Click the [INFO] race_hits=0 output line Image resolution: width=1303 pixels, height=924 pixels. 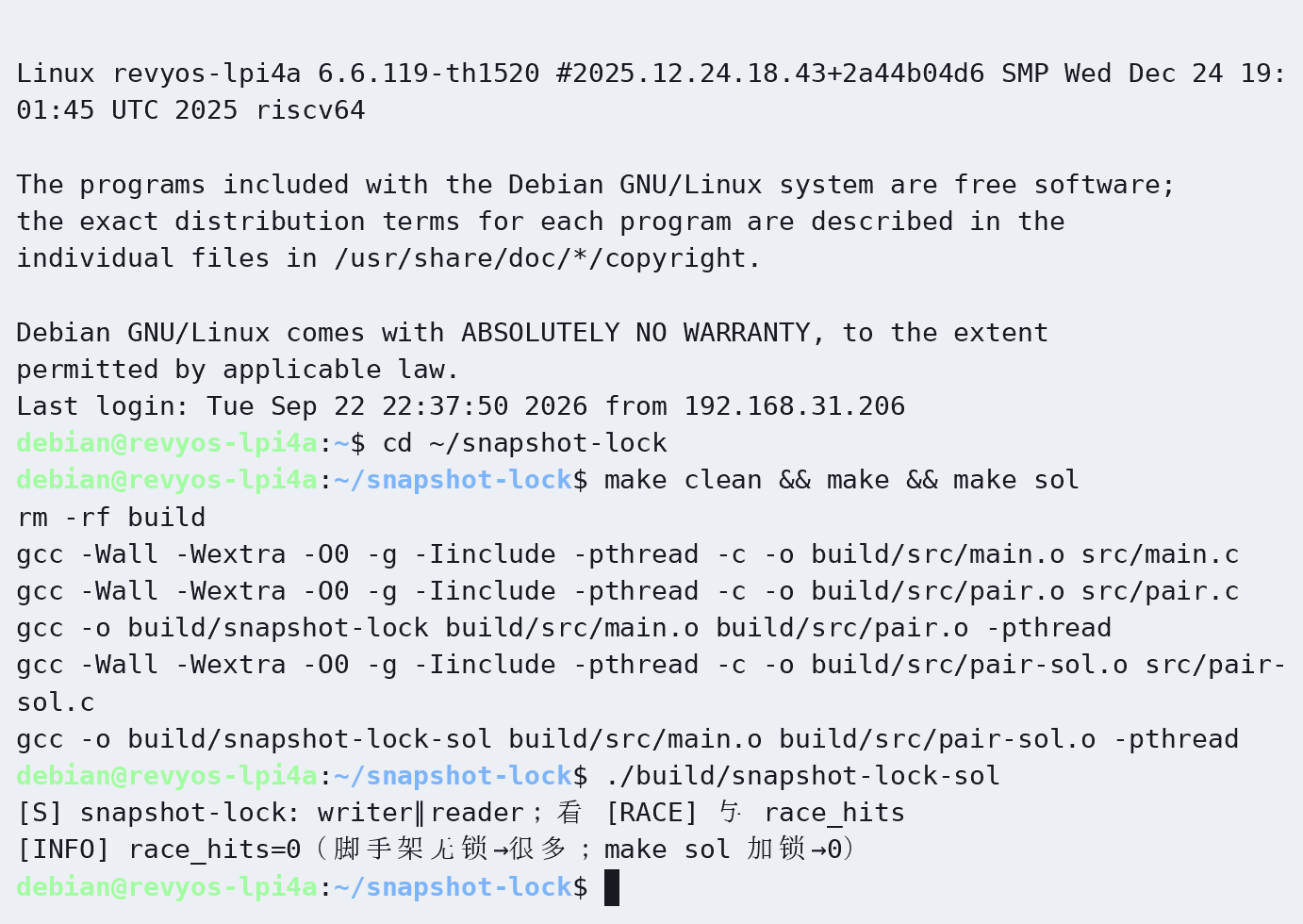click(436, 850)
